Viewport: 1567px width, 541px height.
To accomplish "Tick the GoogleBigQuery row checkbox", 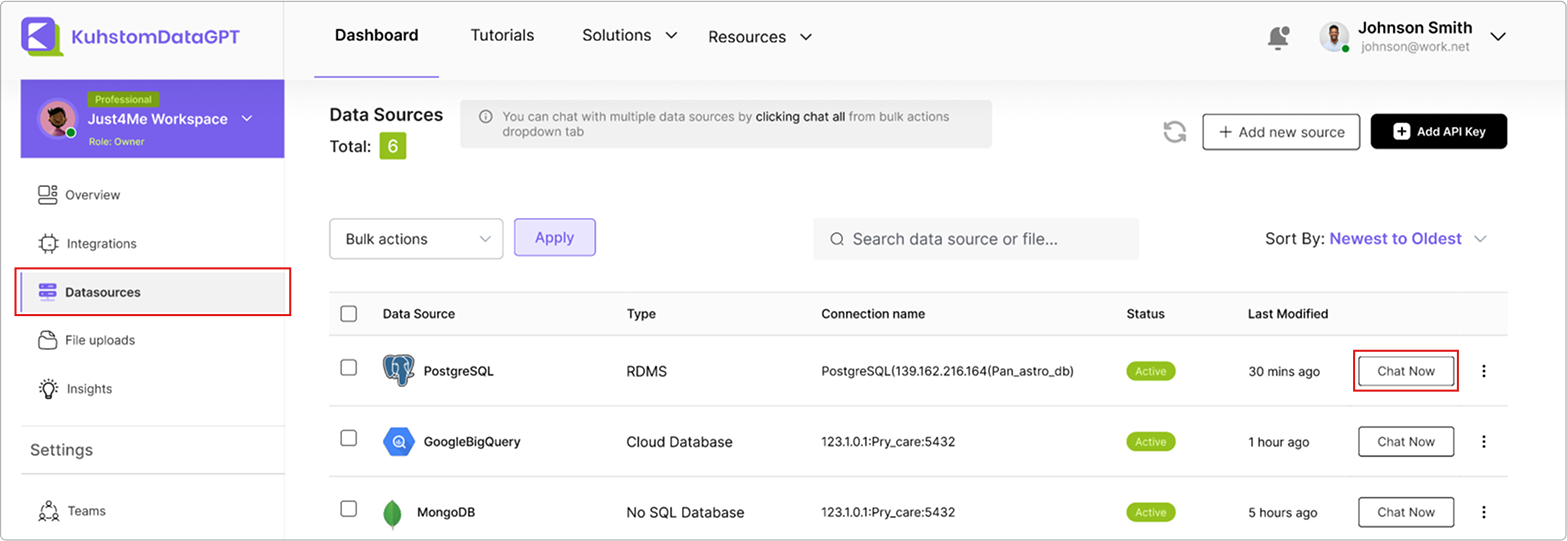I will tap(348, 438).
